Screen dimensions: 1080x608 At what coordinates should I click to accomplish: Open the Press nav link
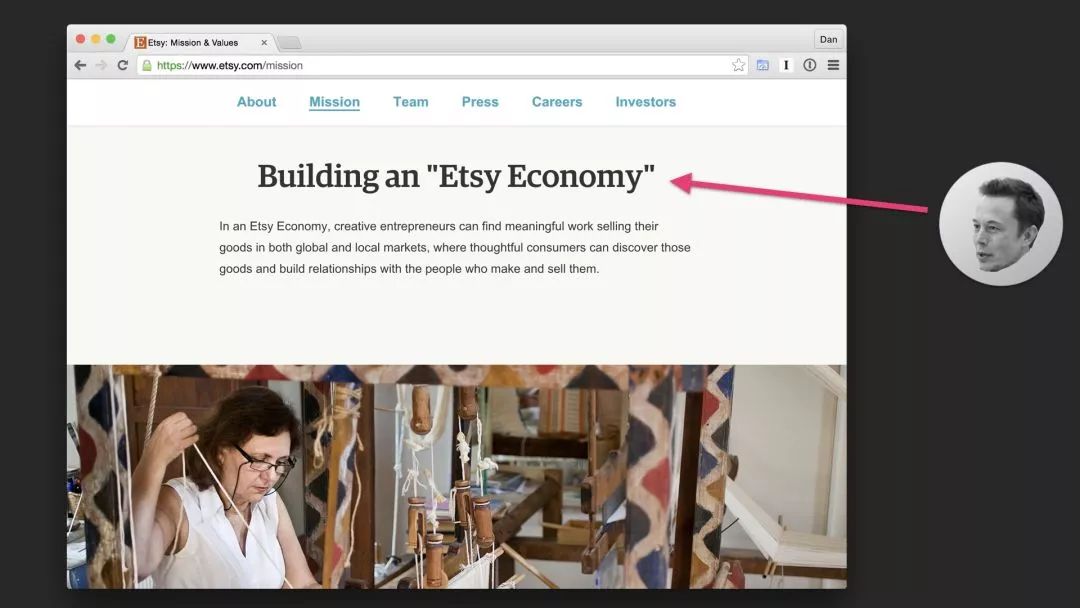(480, 102)
